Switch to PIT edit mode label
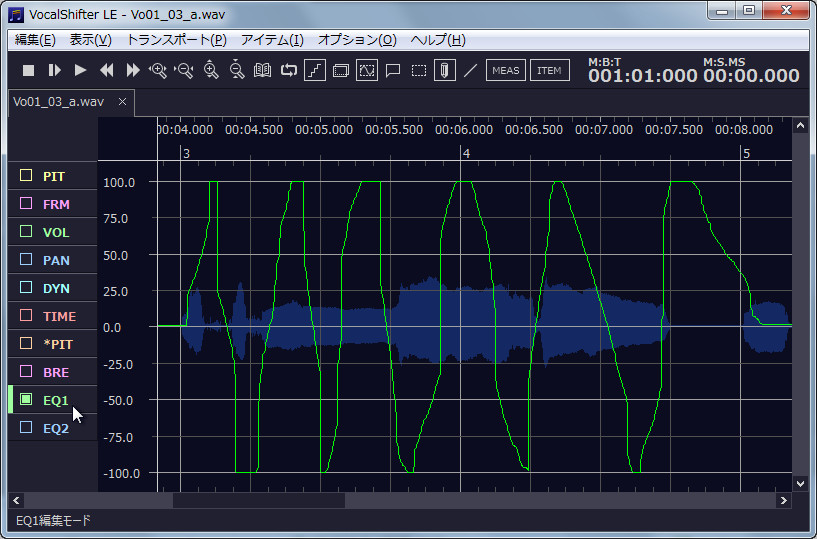 (54, 176)
